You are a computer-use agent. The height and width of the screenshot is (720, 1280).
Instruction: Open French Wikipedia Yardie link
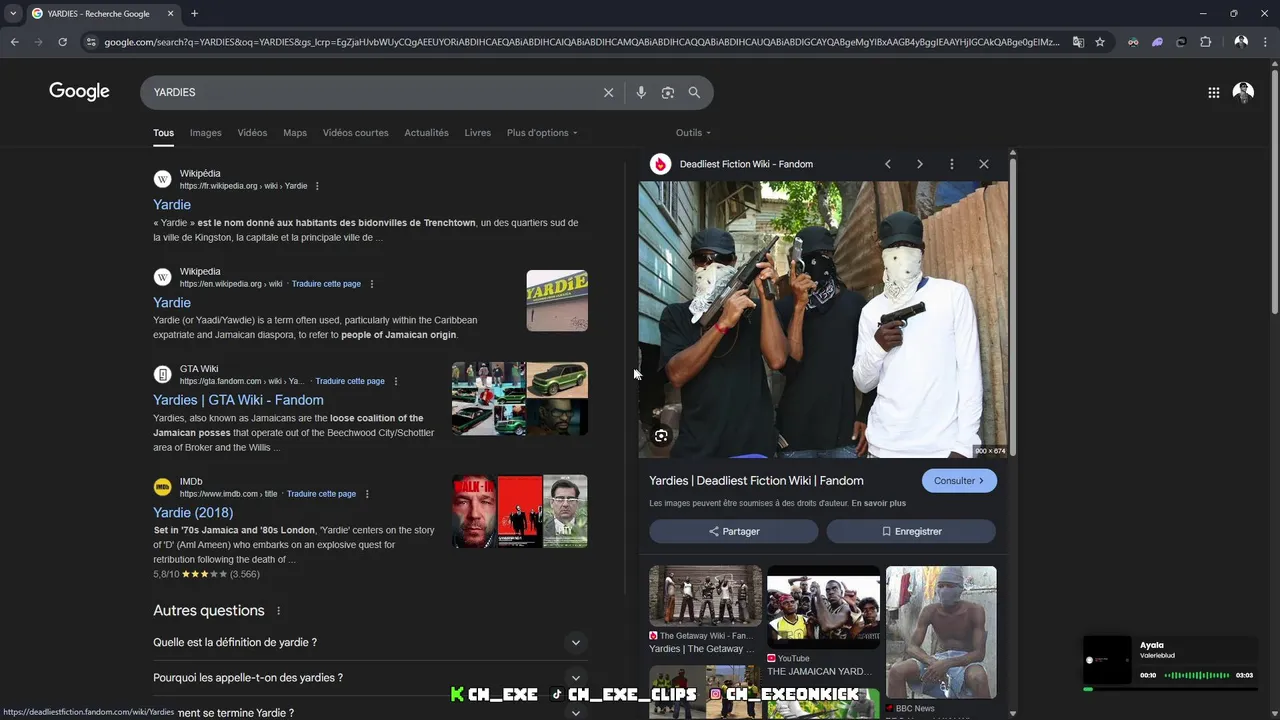(172, 205)
